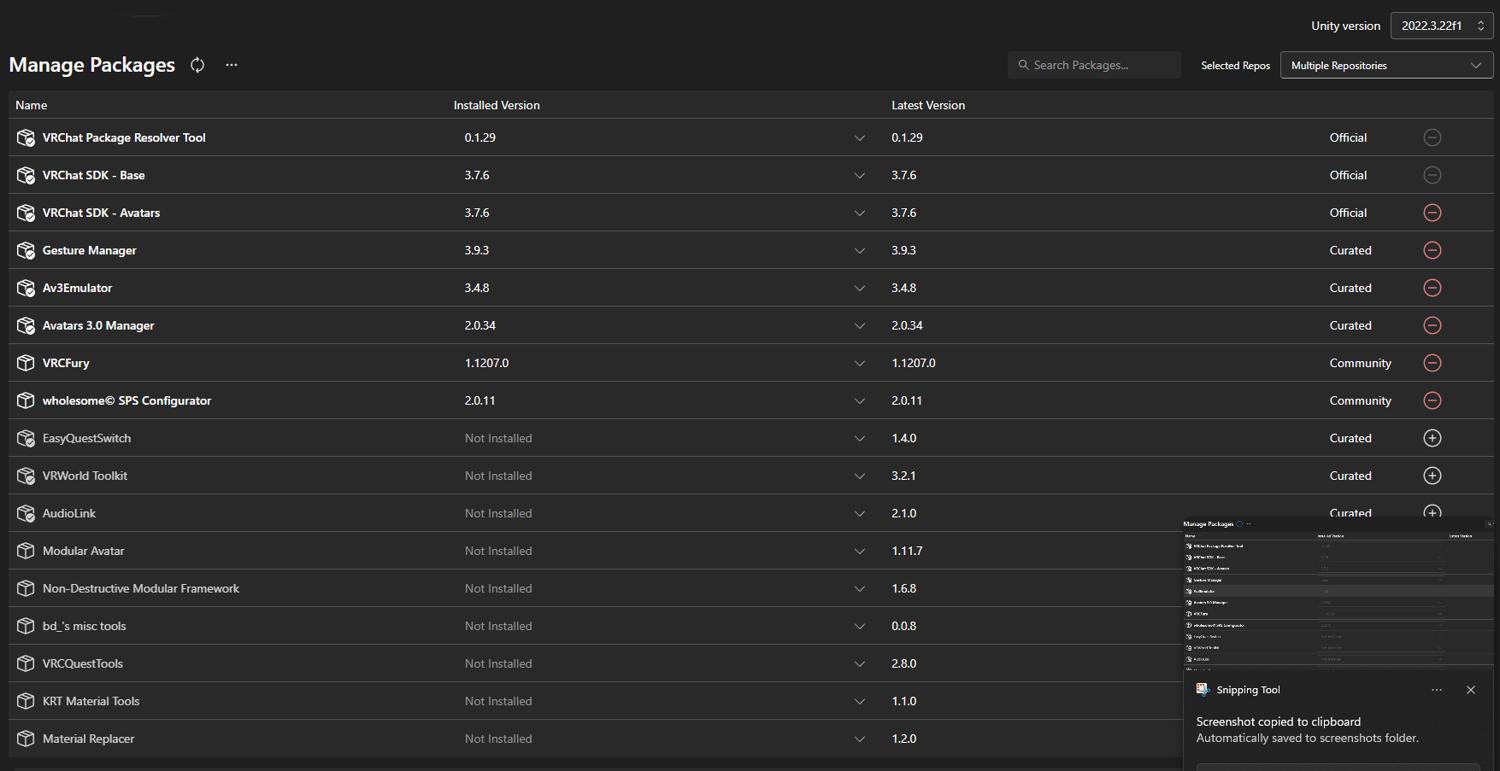Click the Manage Packages heading
Image resolution: width=1500 pixels, height=771 pixels.
click(92, 65)
